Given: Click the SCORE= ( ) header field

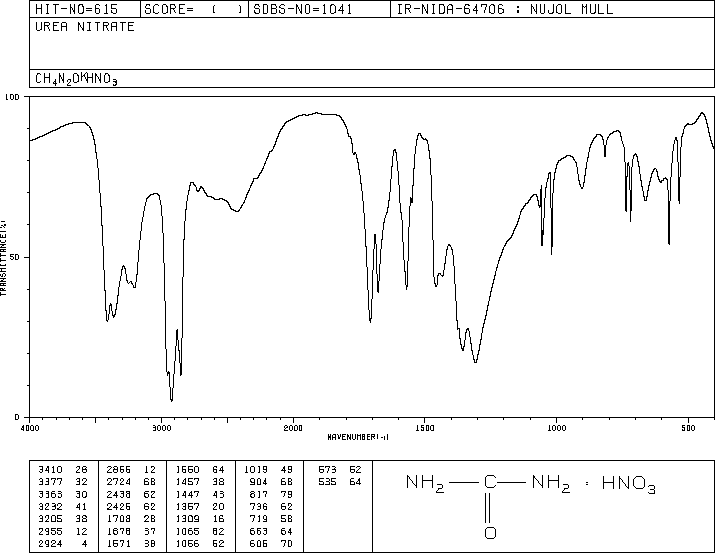Looking at the screenshot, I should click(194, 9).
